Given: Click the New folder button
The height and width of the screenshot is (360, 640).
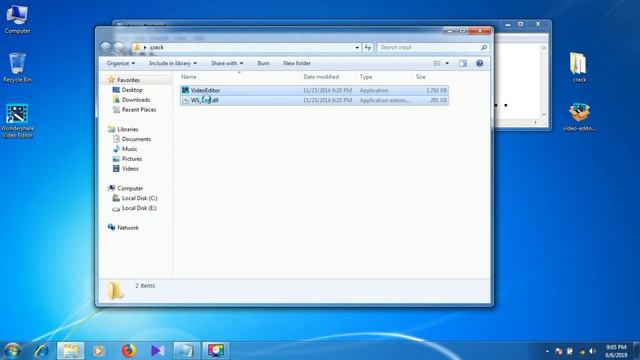Looking at the screenshot, I should pos(297,63).
